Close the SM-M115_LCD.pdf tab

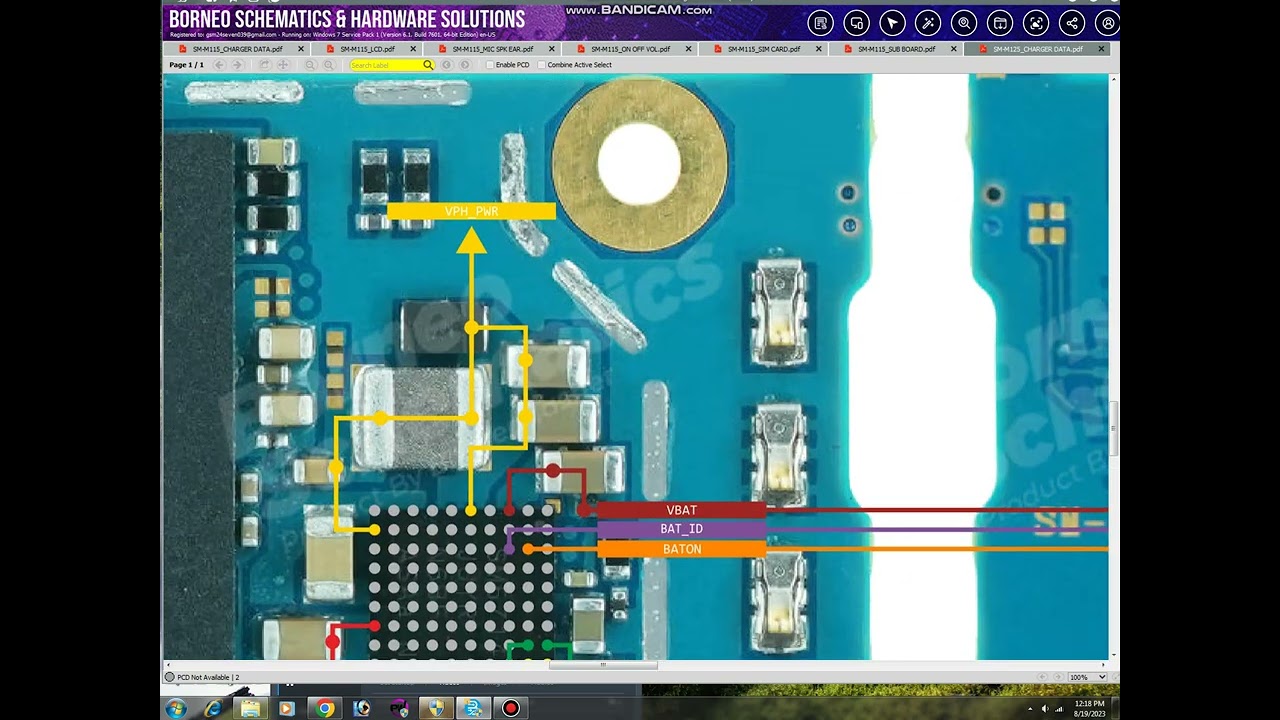coord(413,49)
